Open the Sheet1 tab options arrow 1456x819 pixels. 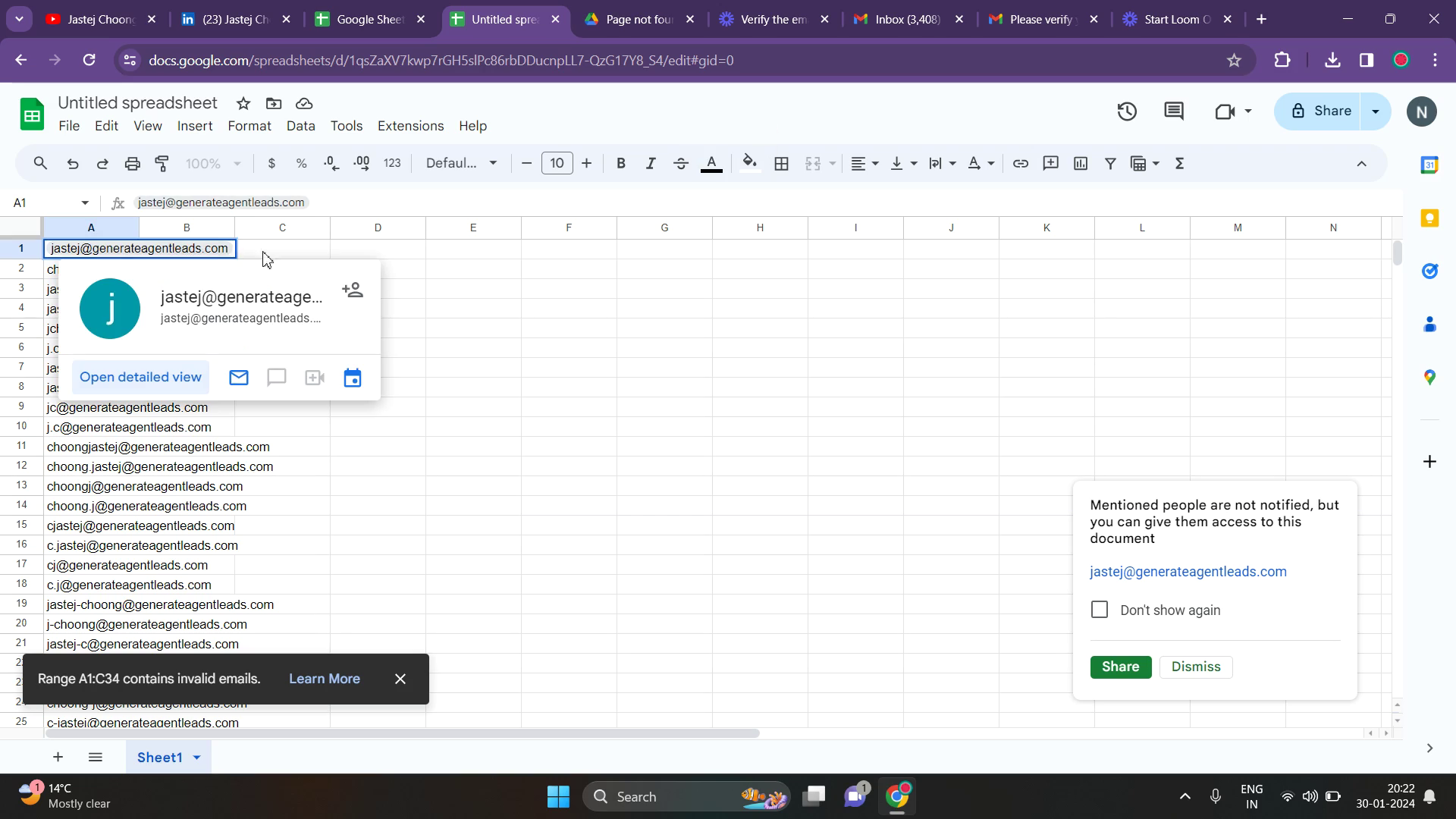pyautogui.click(x=197, y=758)
